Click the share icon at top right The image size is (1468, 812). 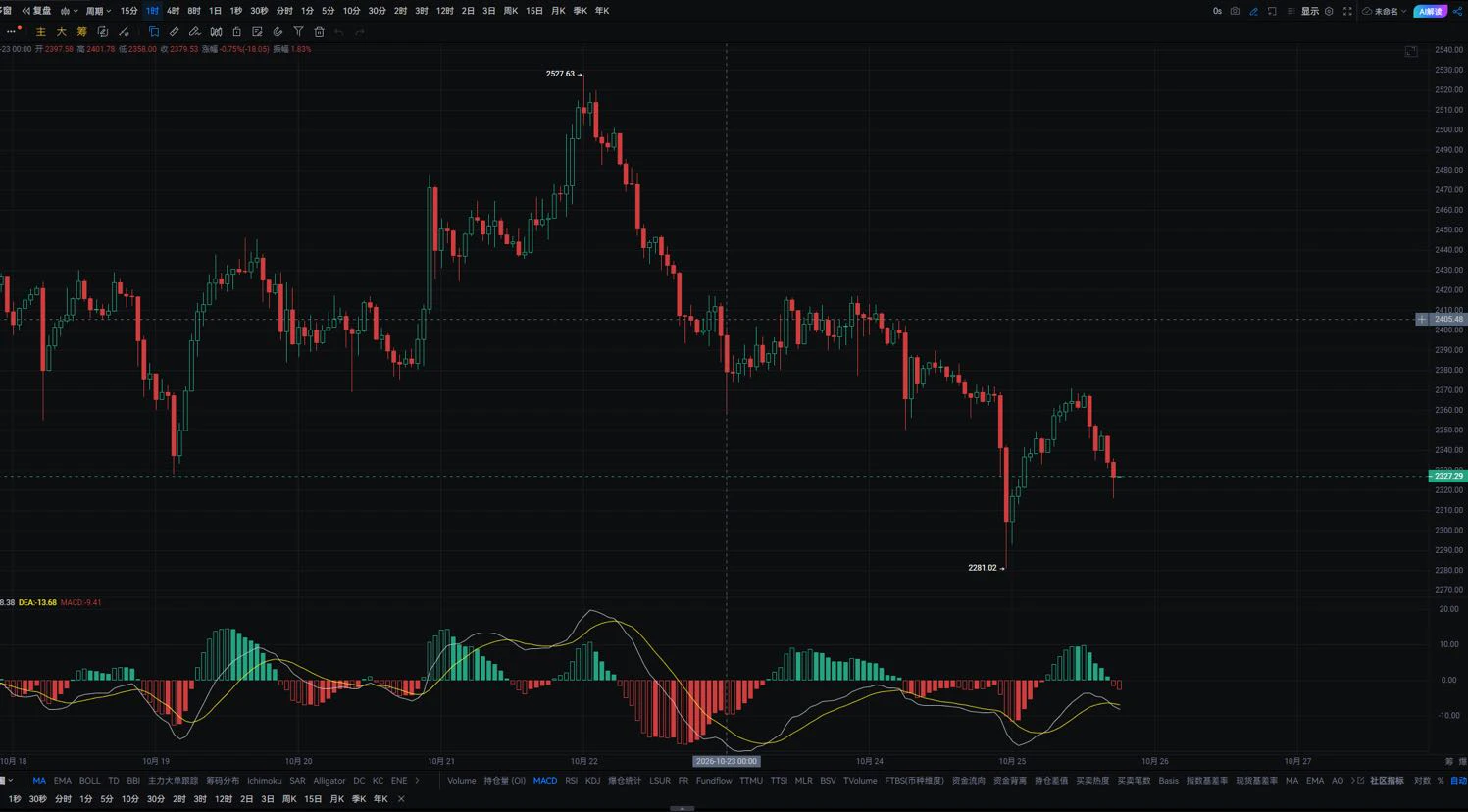(x=1457, y=11)
